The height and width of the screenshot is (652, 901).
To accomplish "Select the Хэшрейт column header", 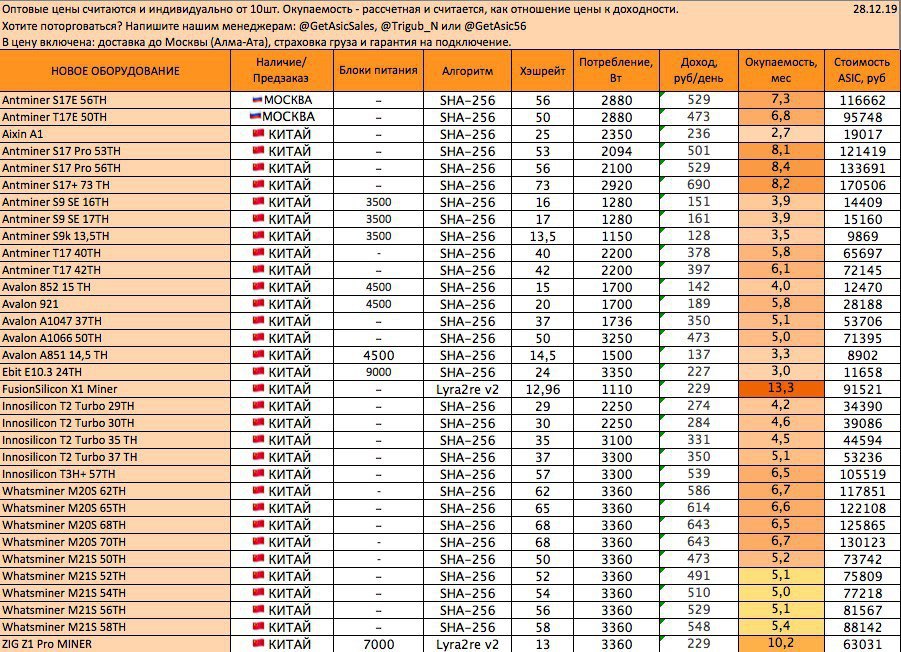I will click(542, 71).
